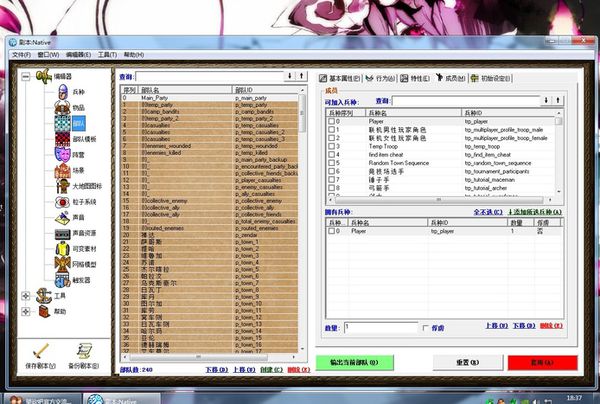Open the 物品 (items) helmet icon

tap(62, 108)
